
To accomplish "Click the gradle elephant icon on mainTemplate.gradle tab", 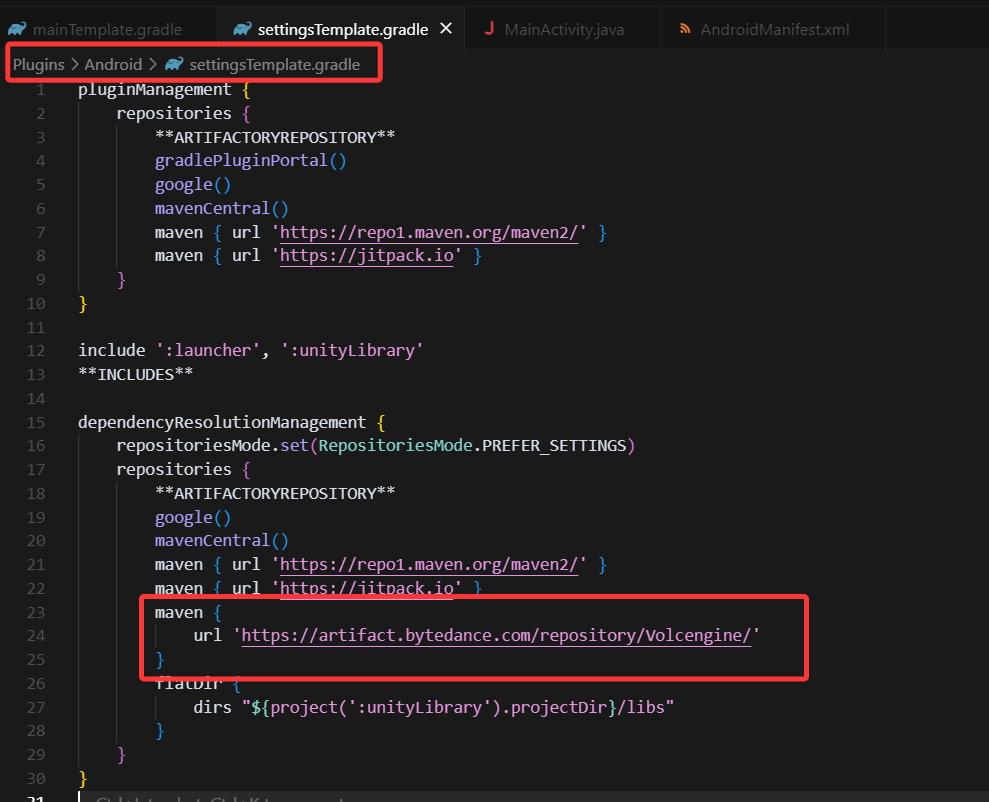I will click(x=17, y=29).
